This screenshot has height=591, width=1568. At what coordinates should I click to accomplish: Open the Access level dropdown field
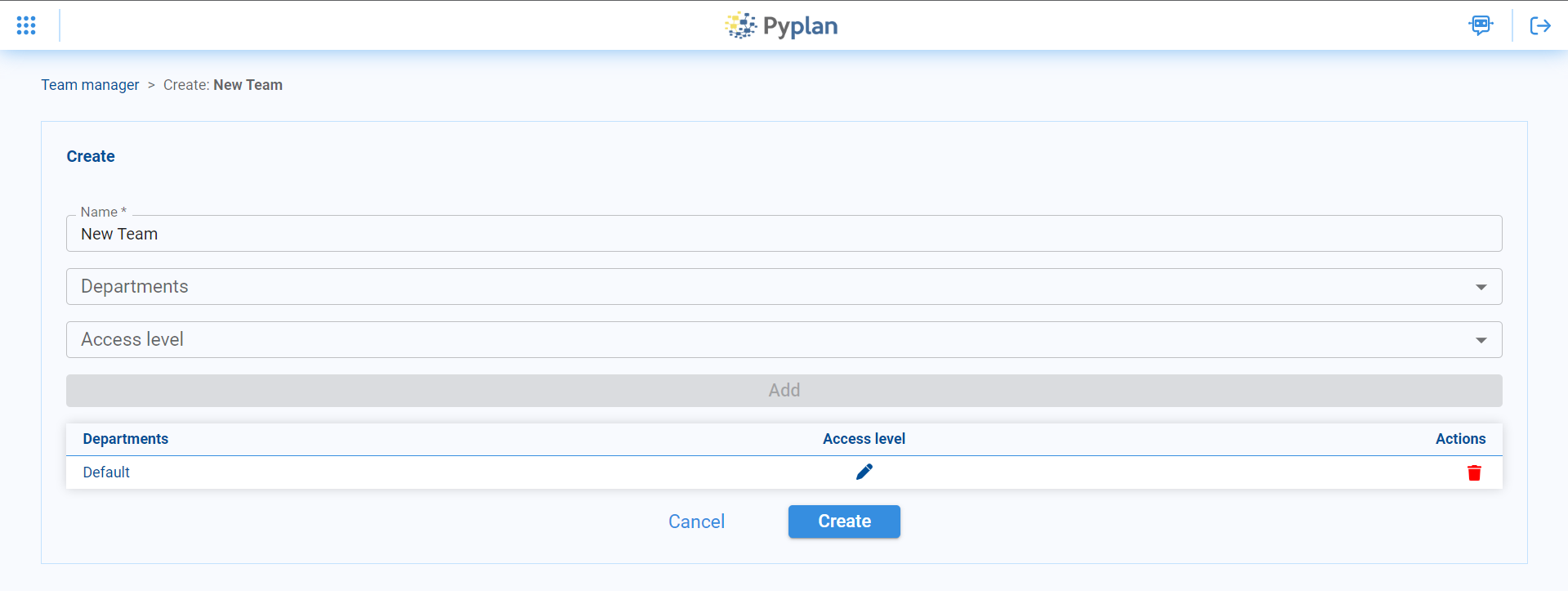click(x=768, y=340)
